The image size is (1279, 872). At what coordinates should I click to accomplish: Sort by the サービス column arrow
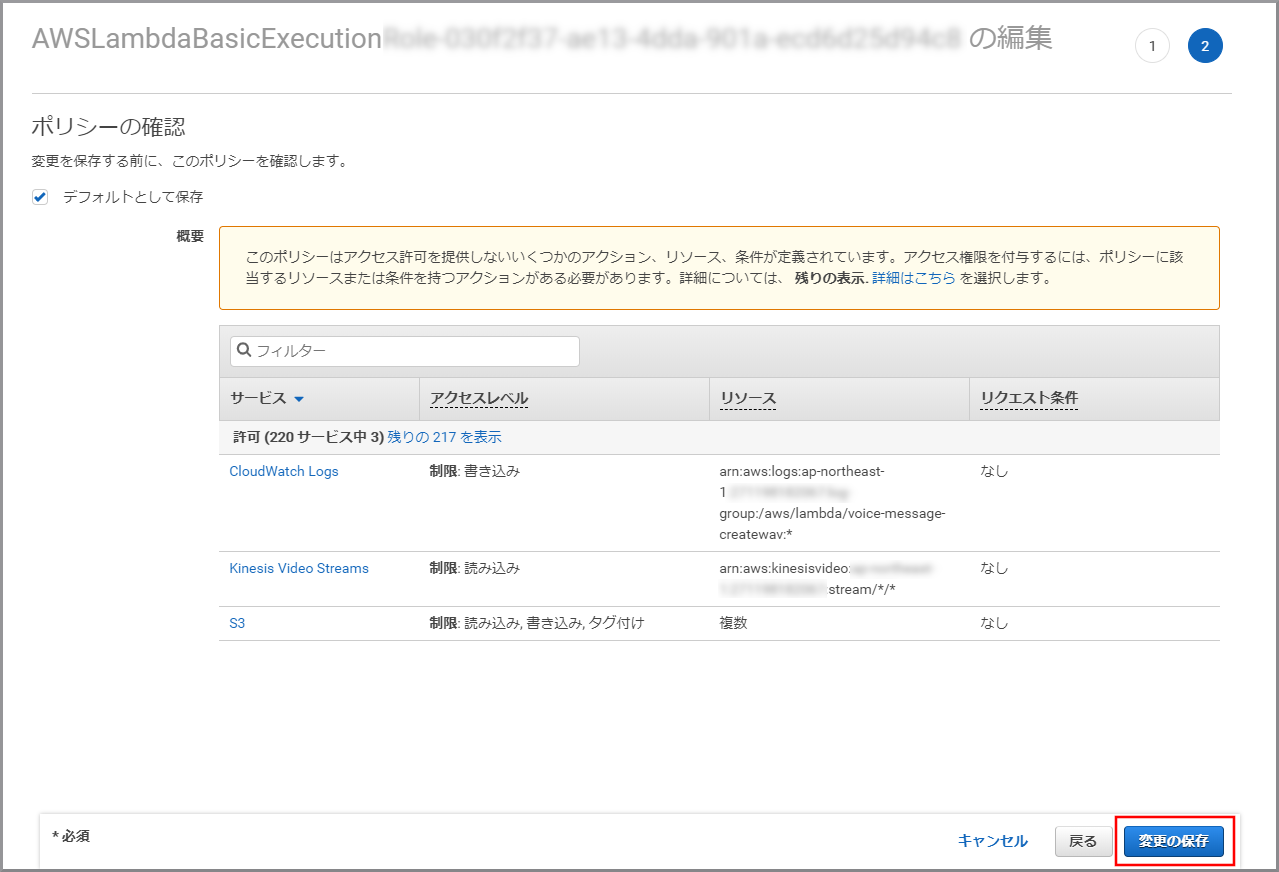click(x=298, y=399)
